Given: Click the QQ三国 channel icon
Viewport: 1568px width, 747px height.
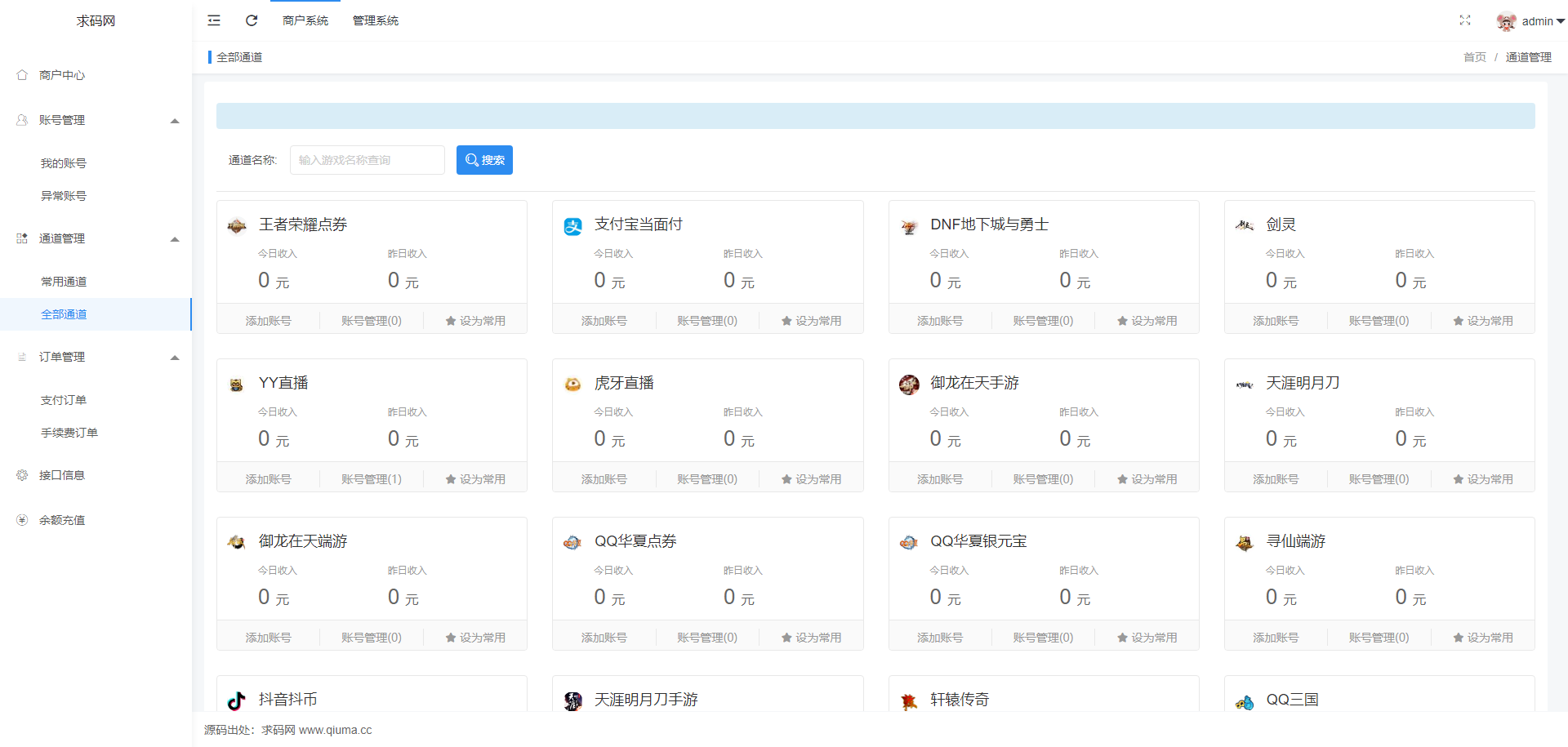Looking at the screenshot, I should (1245, 702).
